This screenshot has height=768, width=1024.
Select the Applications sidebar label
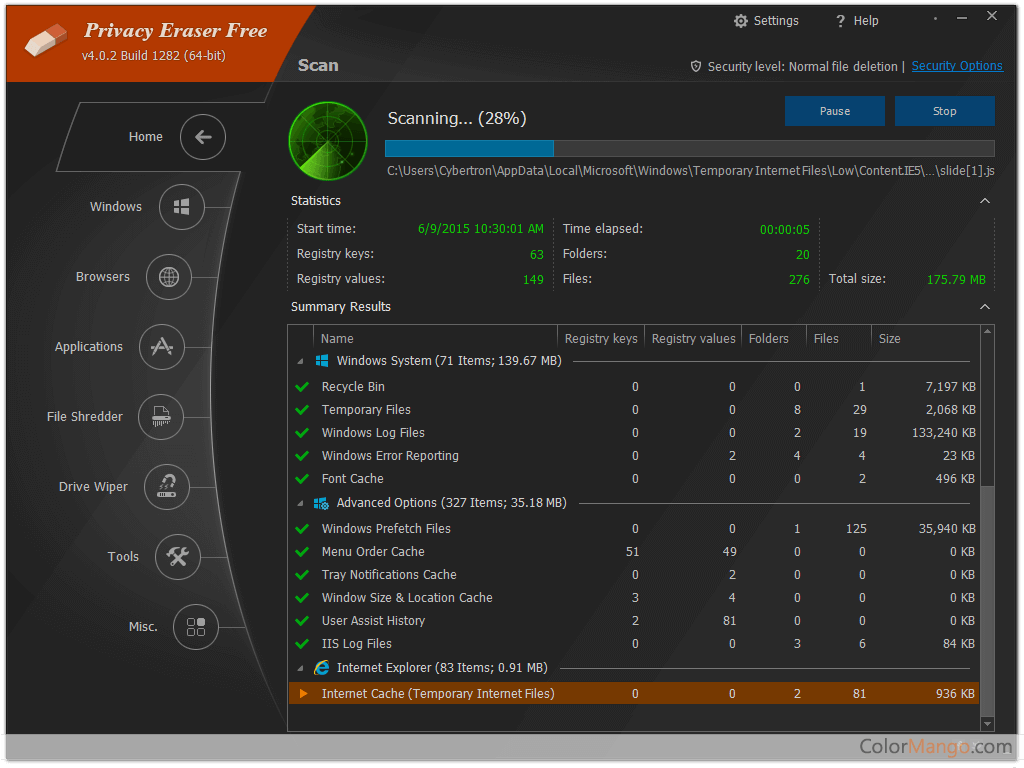point(89,347)
